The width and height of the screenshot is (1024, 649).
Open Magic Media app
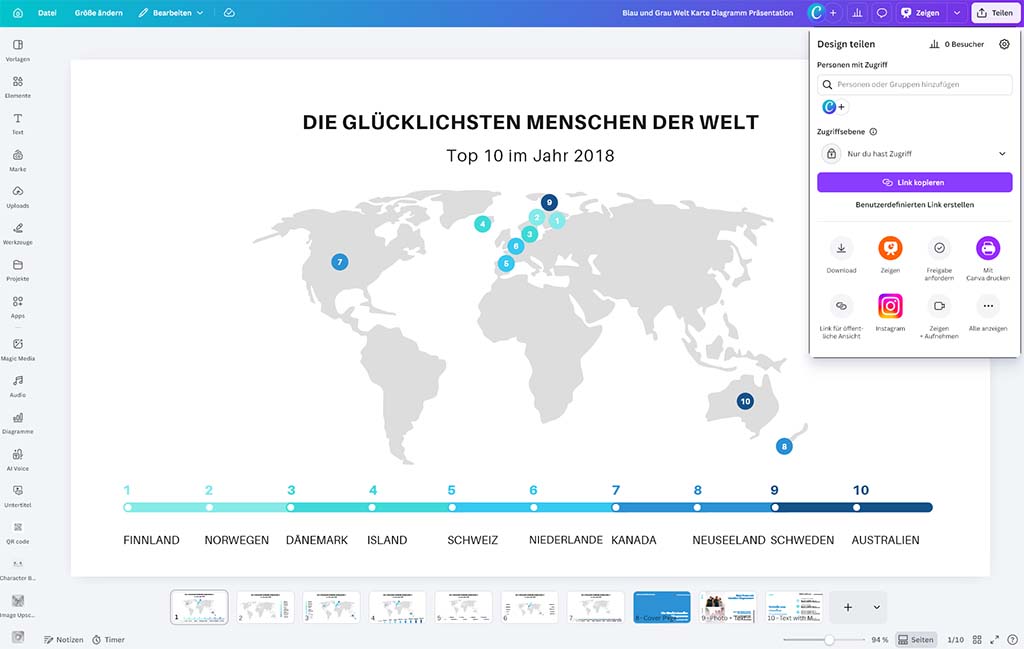coord(18,349)
